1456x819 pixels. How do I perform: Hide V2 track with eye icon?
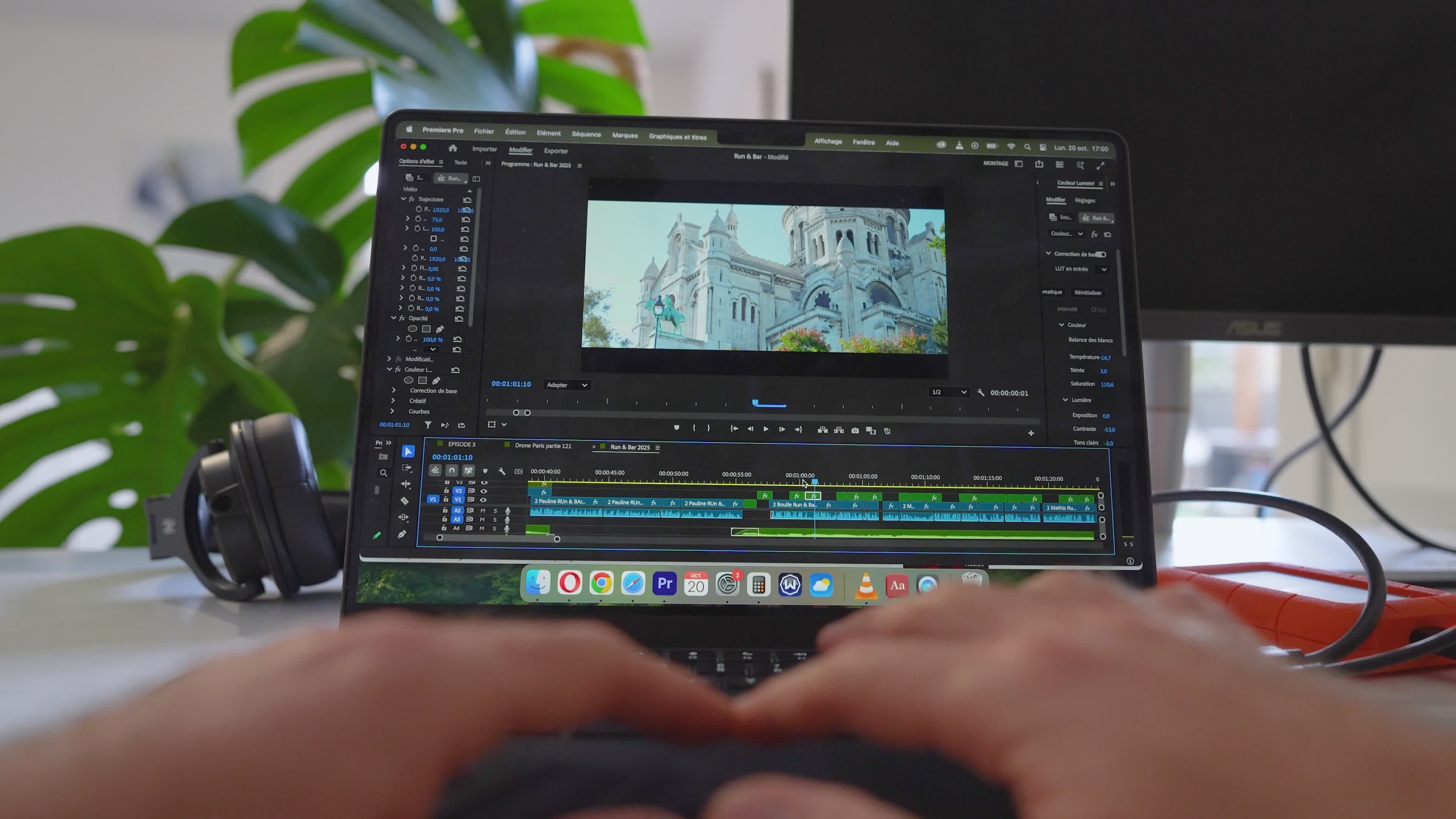pyautogui.click(x=483, y=491)
